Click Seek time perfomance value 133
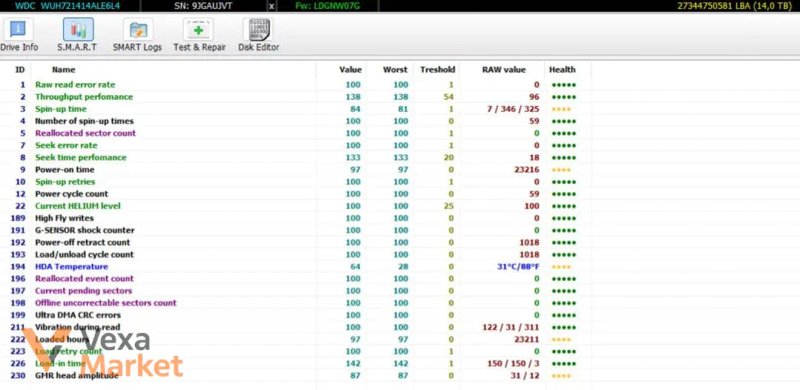800x390 pixels. point(353,158)
